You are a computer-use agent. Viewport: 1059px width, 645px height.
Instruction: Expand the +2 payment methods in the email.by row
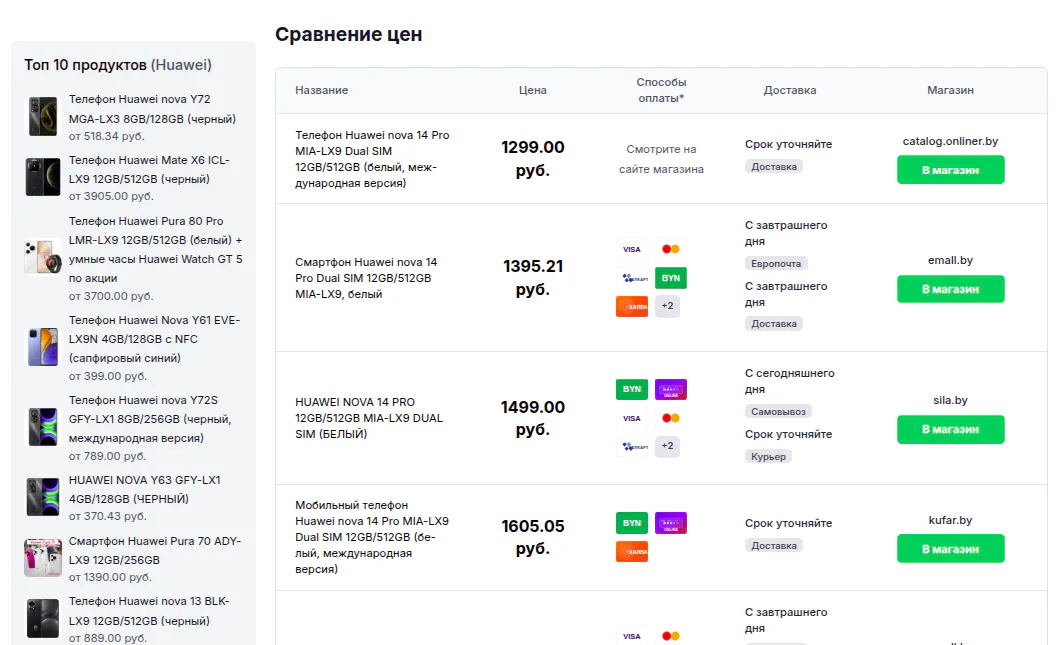point(667,307)
